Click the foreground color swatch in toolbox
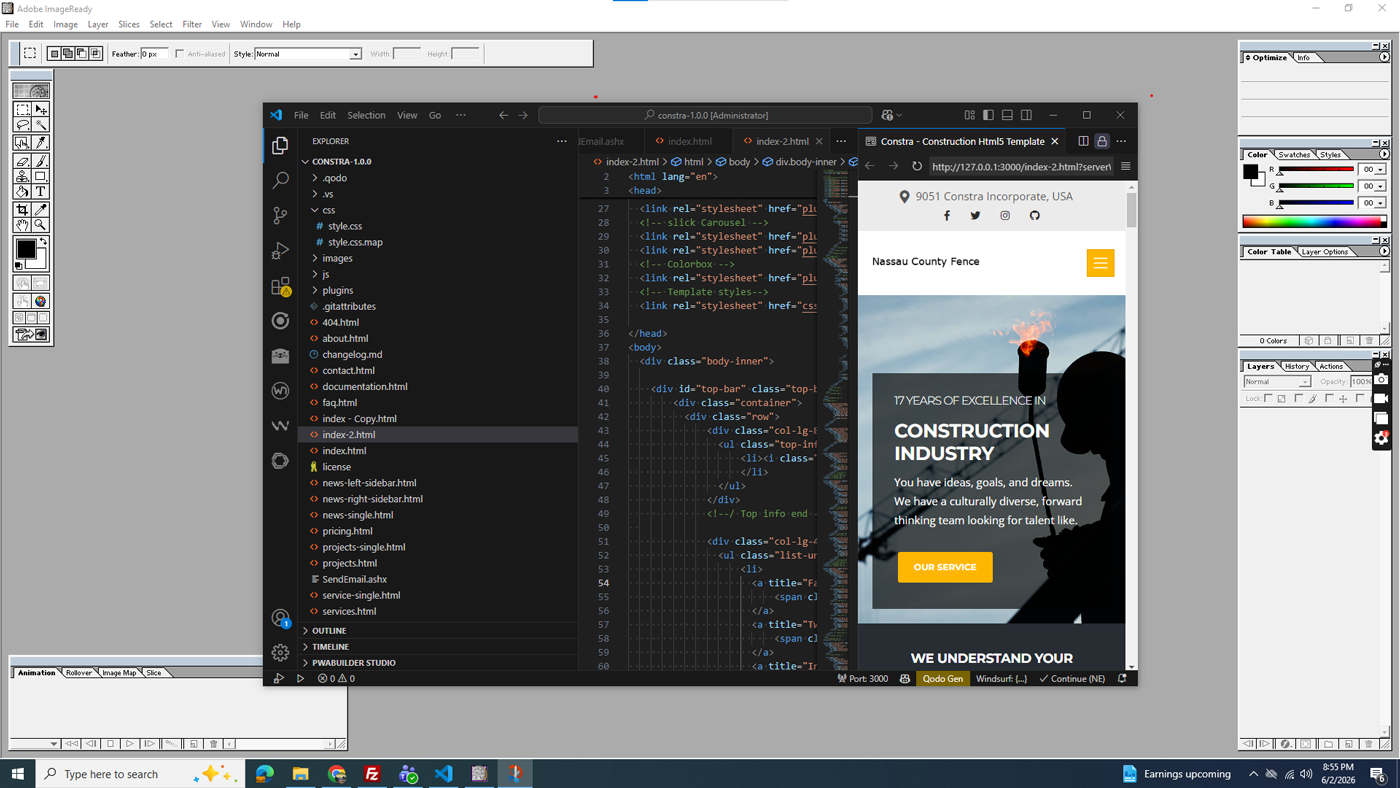The image size is (1400, 788). pyautogui.click(x=26, y=248)
